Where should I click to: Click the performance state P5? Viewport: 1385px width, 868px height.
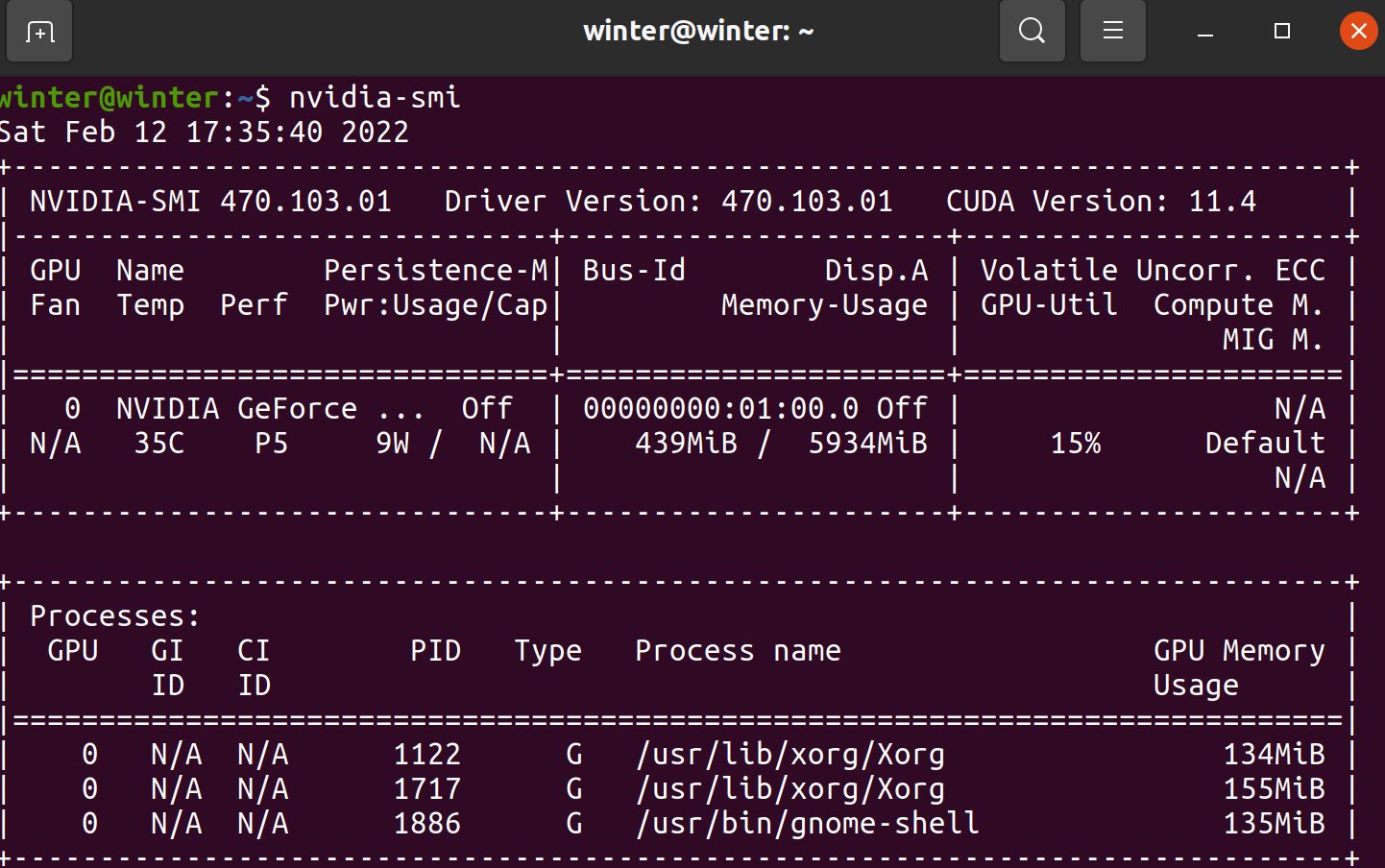[272, 443]
